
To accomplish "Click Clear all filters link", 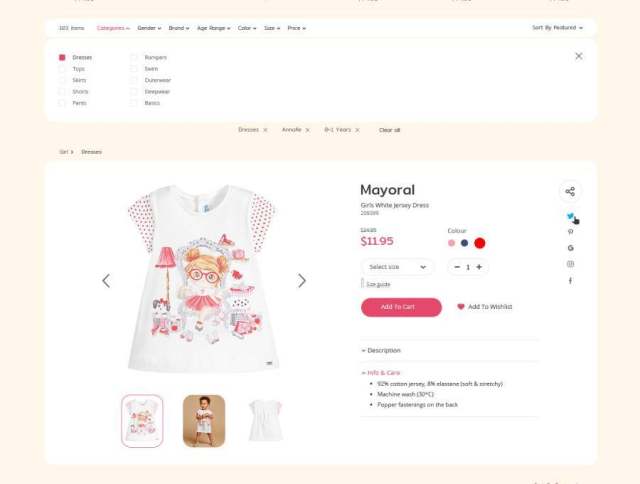I will click(389, 130).
